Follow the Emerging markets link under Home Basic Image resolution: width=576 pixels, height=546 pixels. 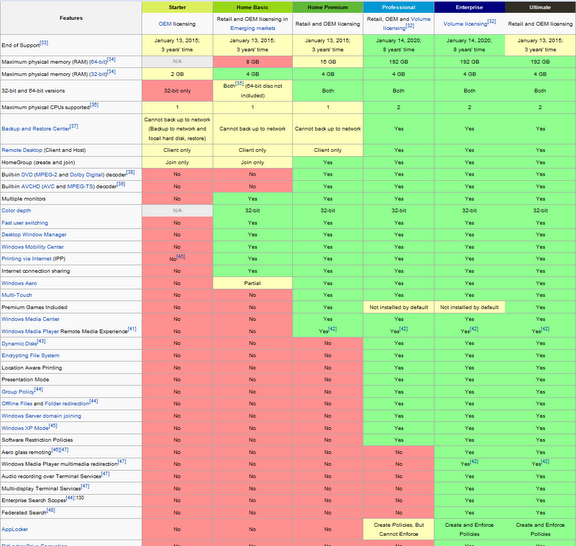click(253, 28)
